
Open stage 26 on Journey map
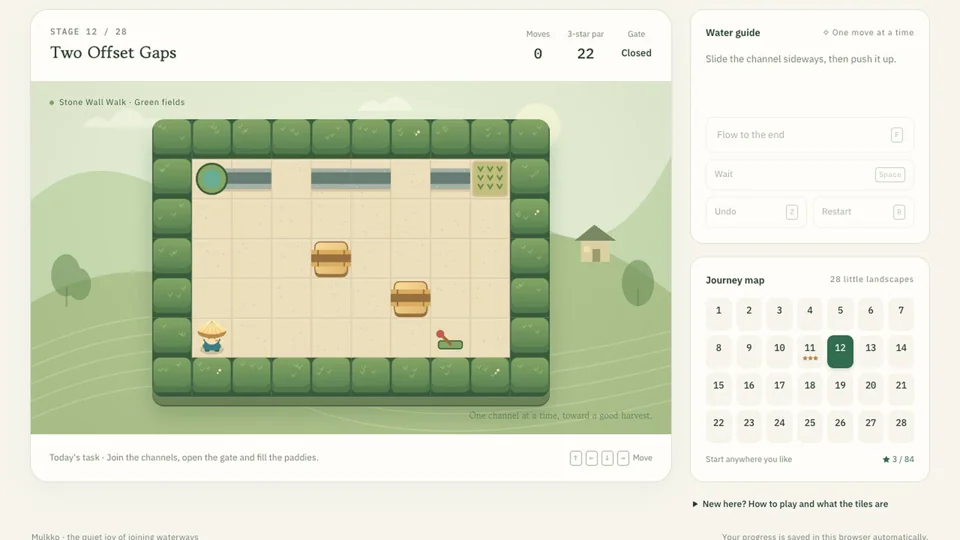pos(840,426)
